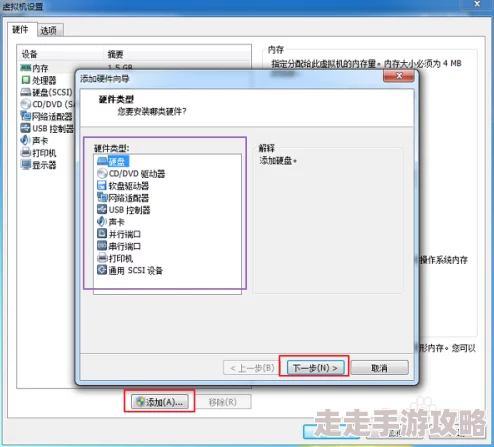Select 内存 memory in device list

(34, 68)
